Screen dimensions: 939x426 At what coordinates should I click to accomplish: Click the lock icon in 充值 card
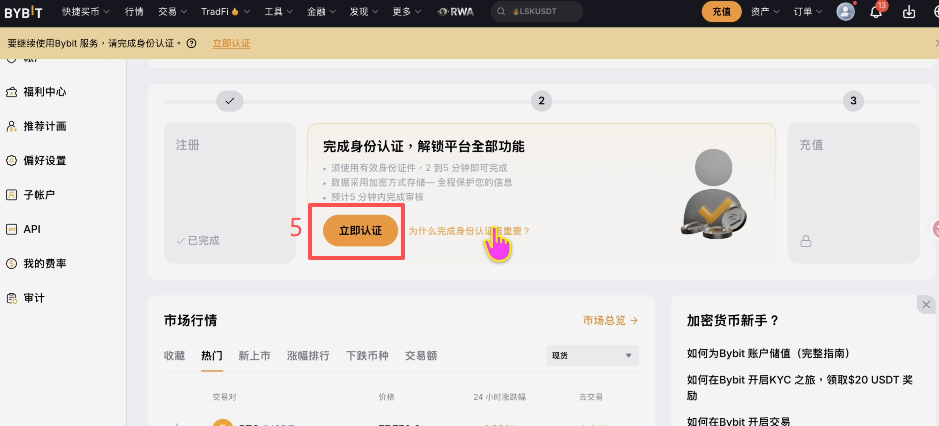click(x=806, y=241)
